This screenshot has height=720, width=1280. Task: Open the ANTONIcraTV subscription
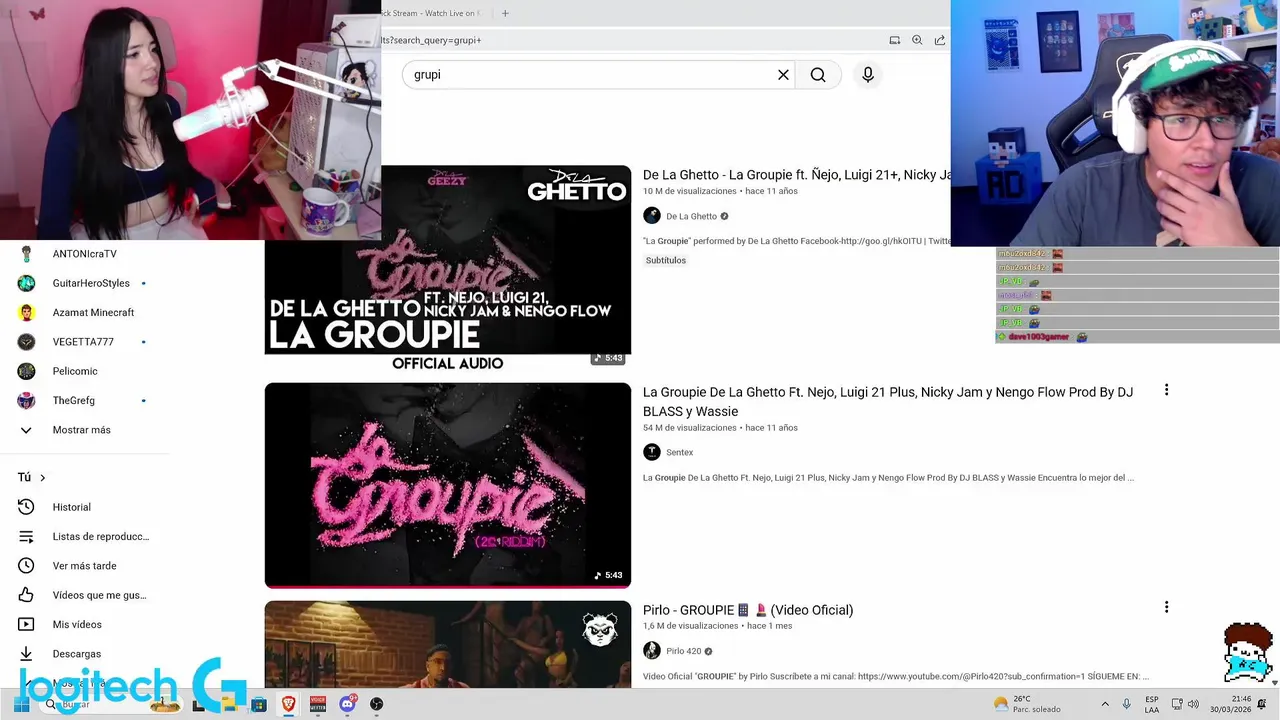pyautogui.click(x=85, y=254)
